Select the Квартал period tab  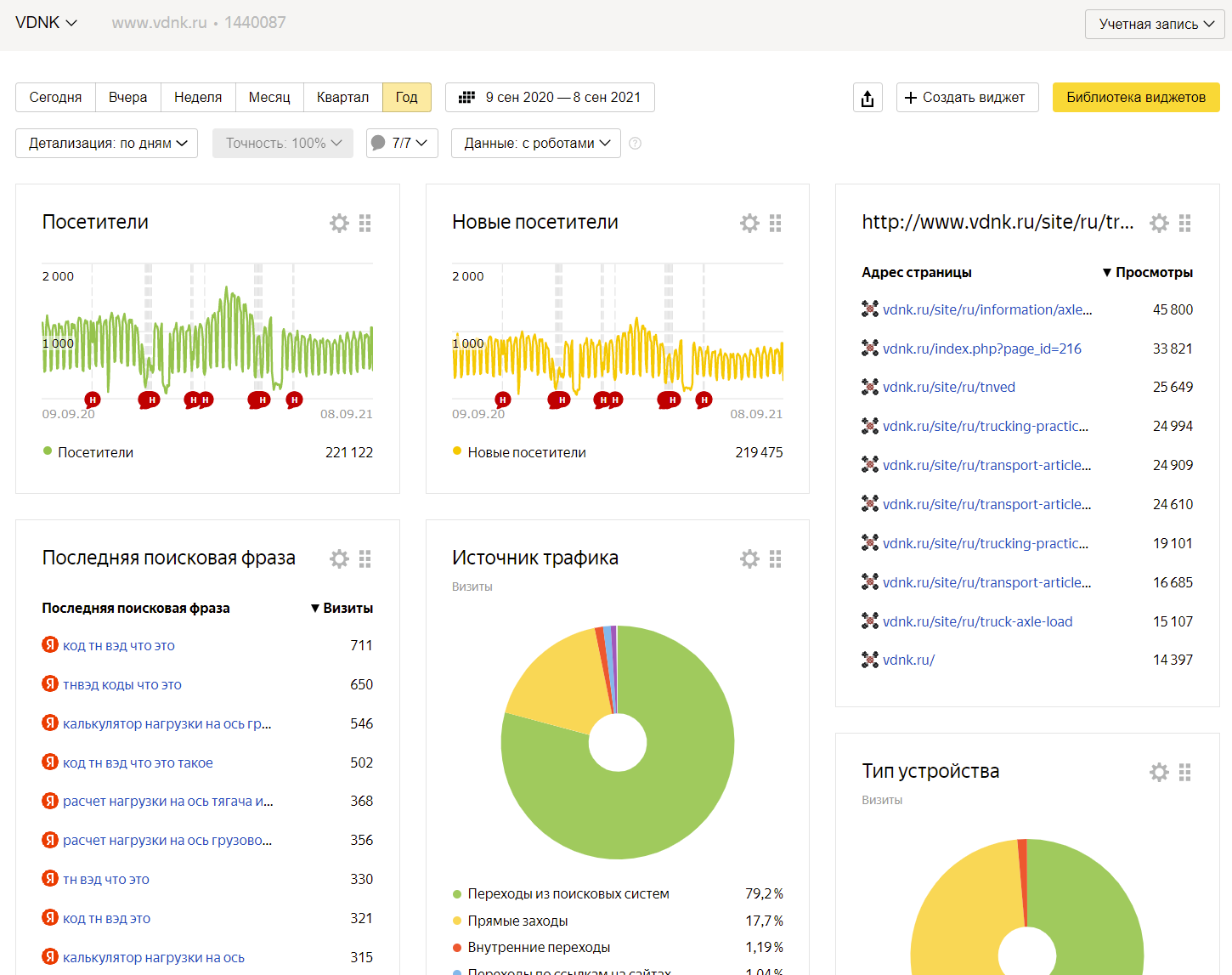pos(342,98)
